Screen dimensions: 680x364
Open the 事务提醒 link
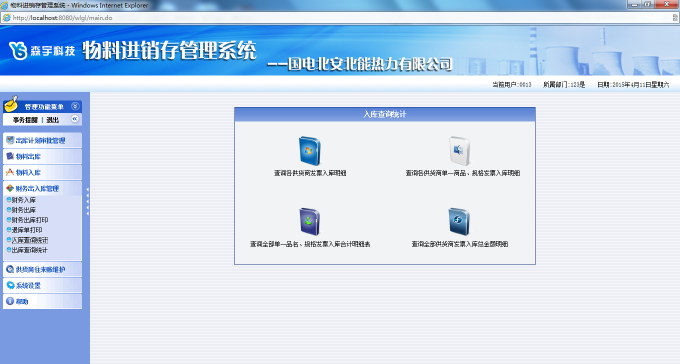[x=25, y=120]
